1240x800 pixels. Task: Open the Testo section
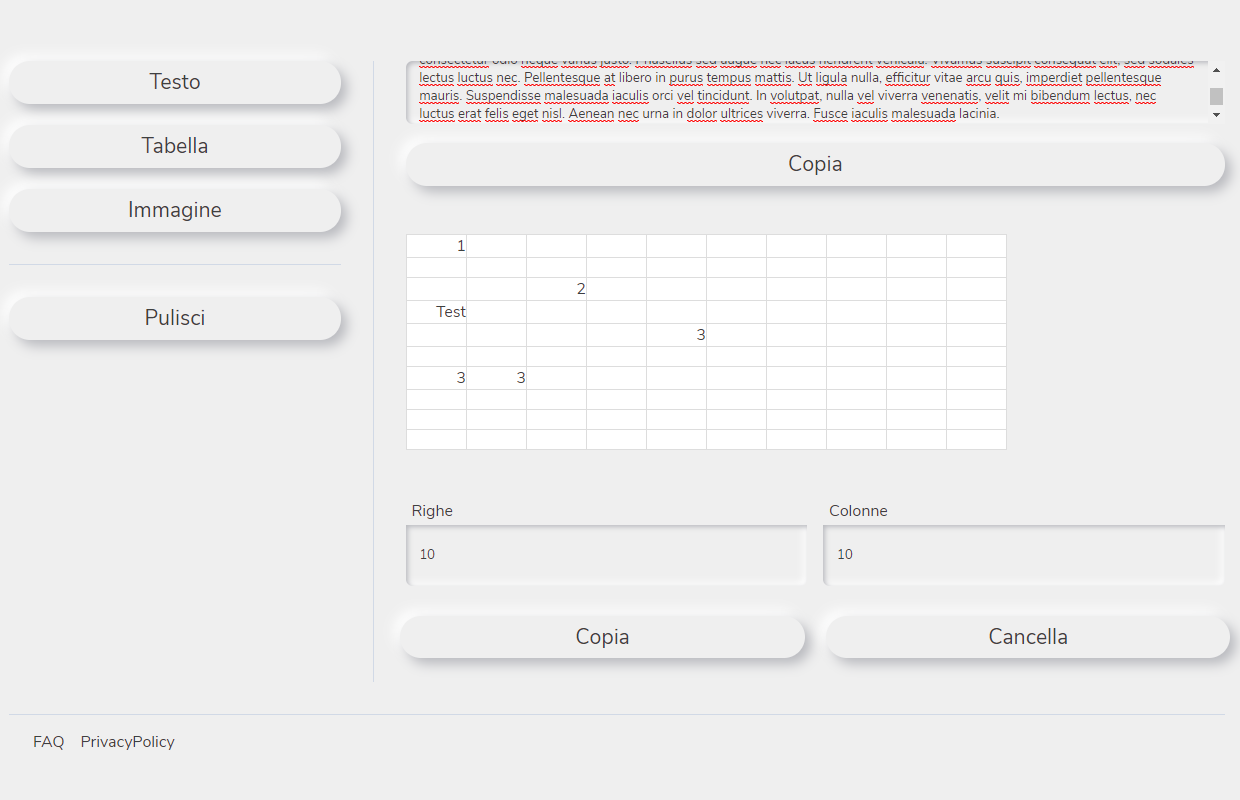(x=175, y=82)
